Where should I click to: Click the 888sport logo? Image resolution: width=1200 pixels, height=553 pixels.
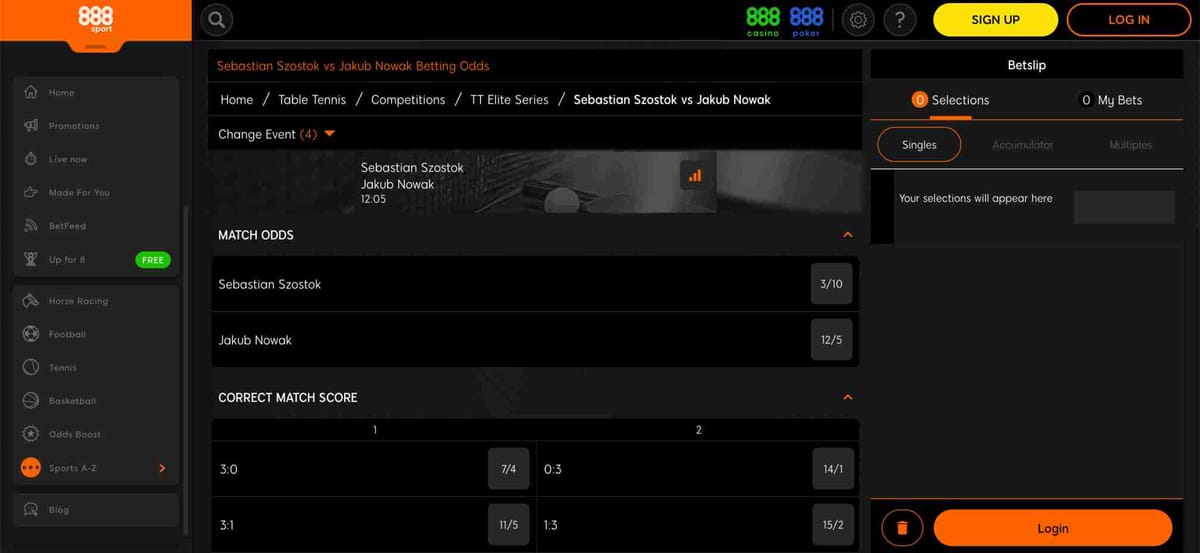(x=96, y=20)
